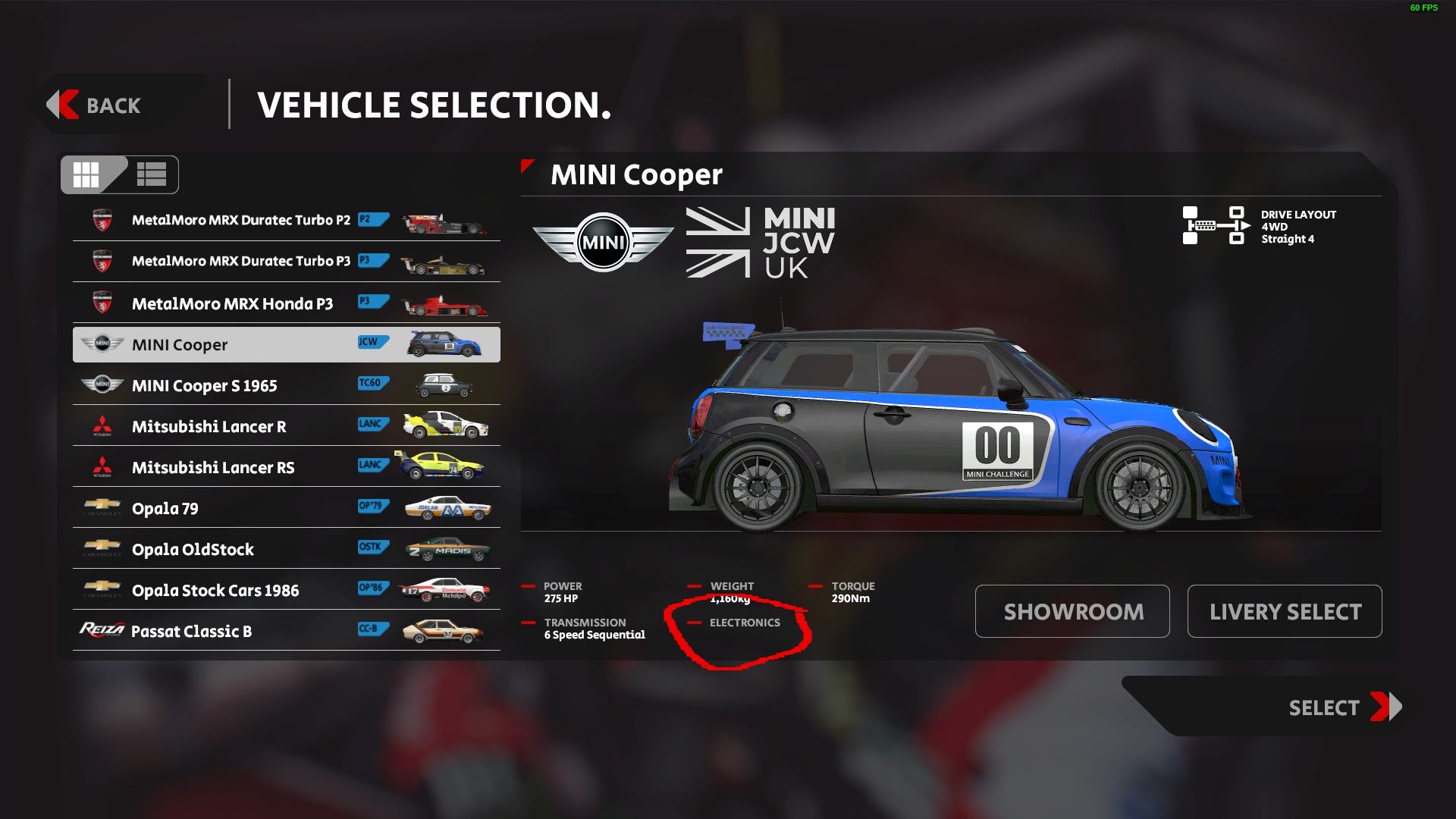Open the LIVERY SELECT menu

[x=1284, y=611]
